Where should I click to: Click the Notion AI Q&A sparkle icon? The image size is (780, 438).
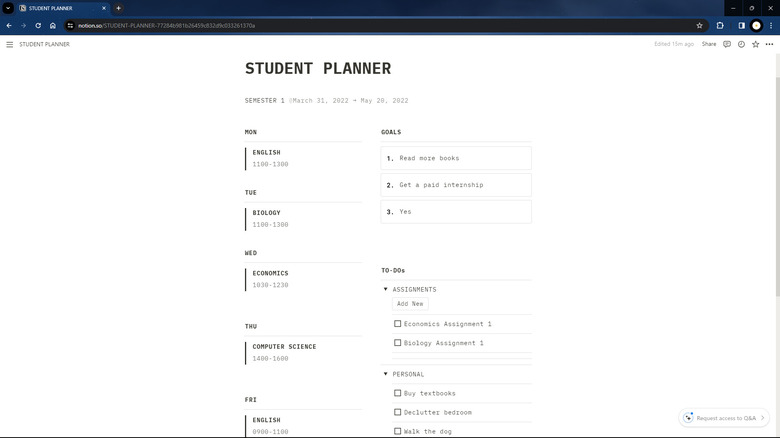pyautogui.click(x=688, y=418)
